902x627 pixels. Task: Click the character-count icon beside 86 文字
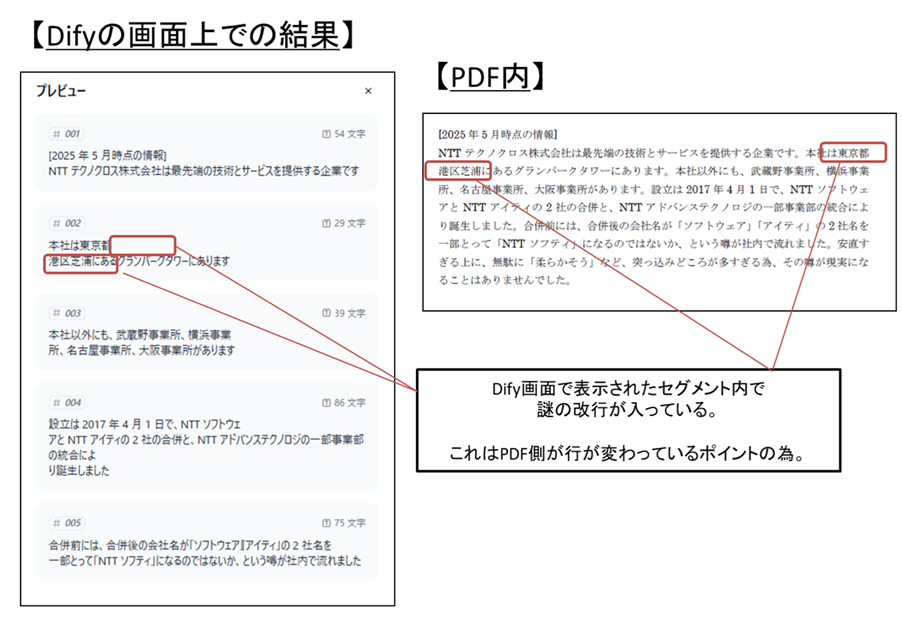coord(326,403)
